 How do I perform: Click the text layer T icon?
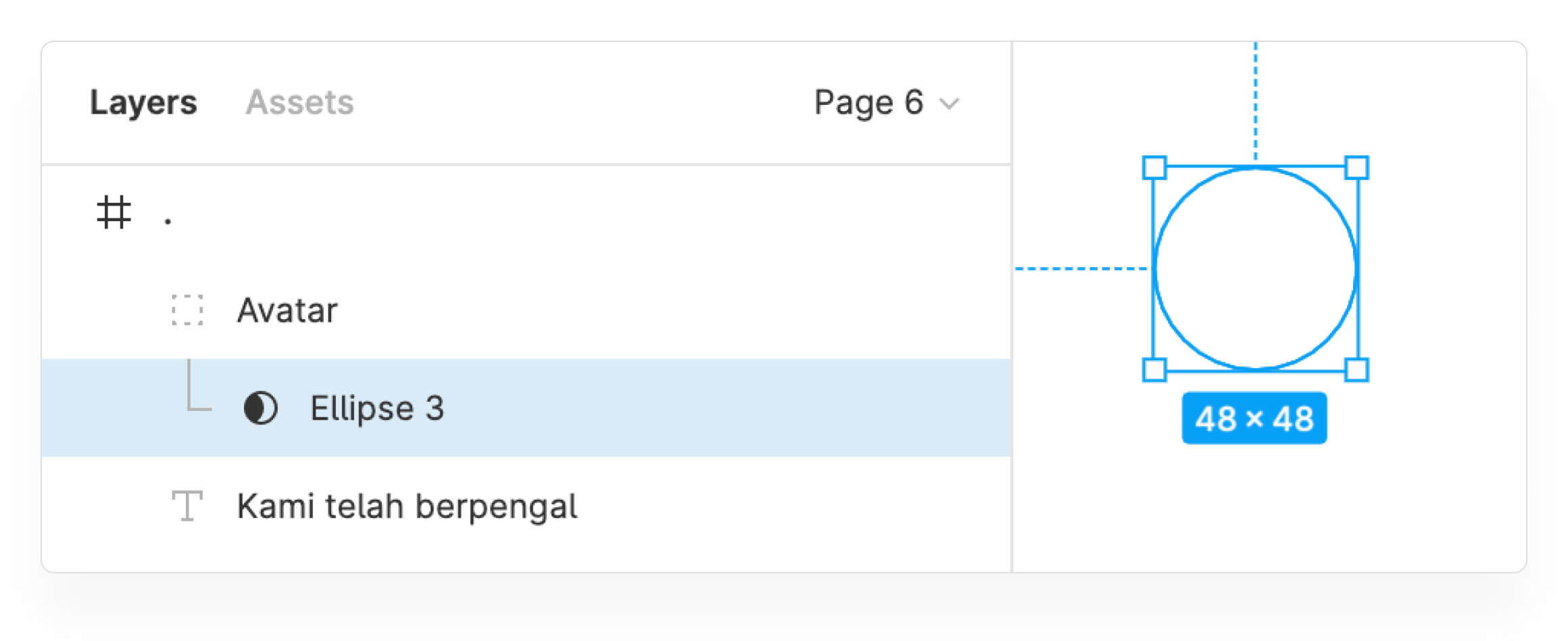coord(187,506)
